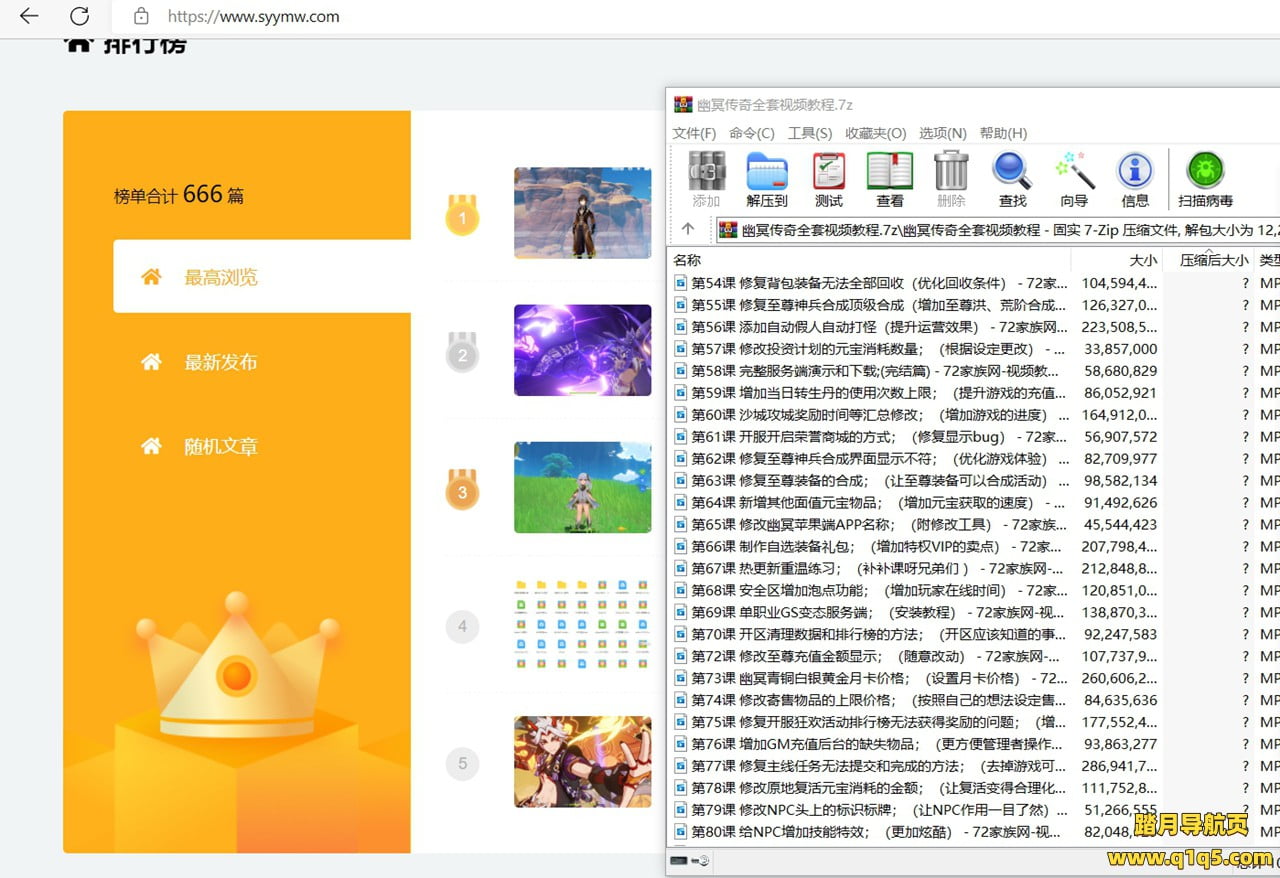Screen dimensions: 1280x878
Task: Select file 第58课 完整服务端演示和下载
Action: pos(870,371)
